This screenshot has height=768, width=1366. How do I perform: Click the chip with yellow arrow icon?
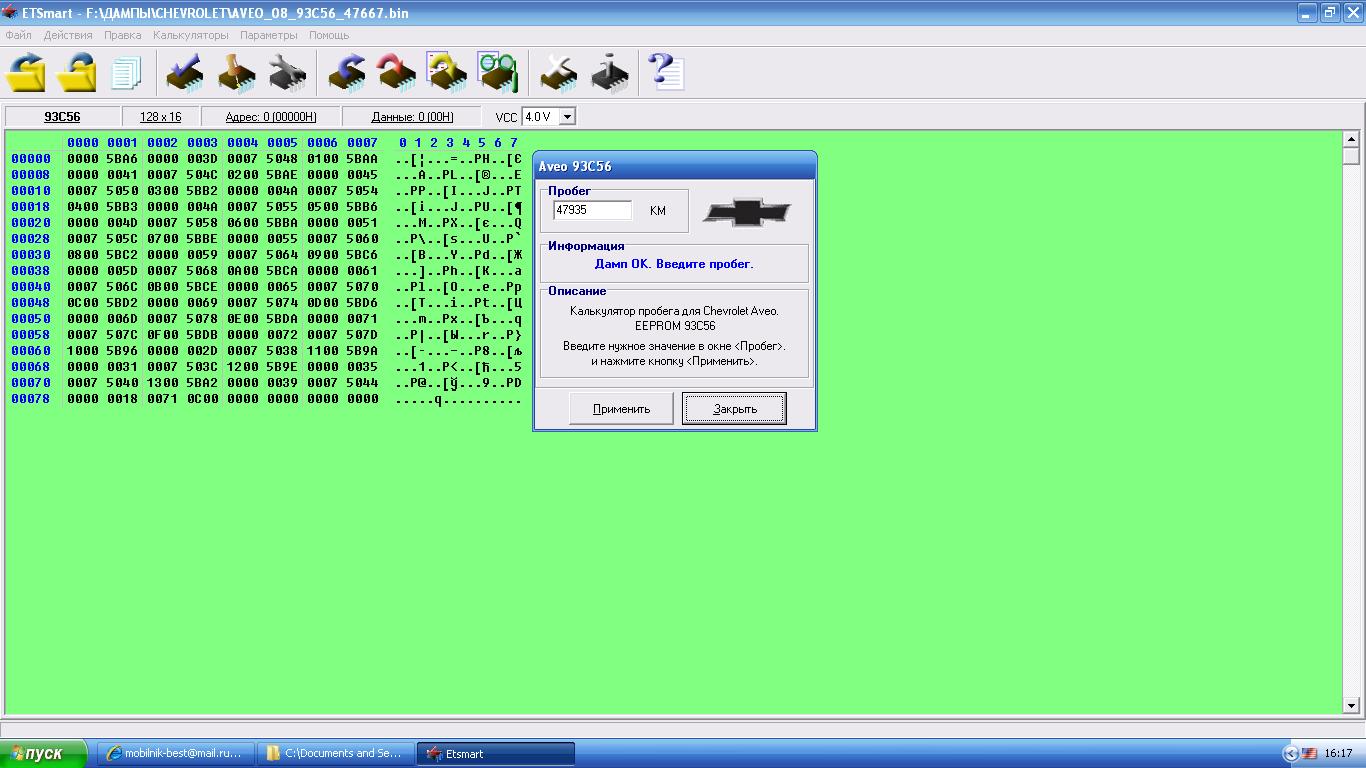447,72
